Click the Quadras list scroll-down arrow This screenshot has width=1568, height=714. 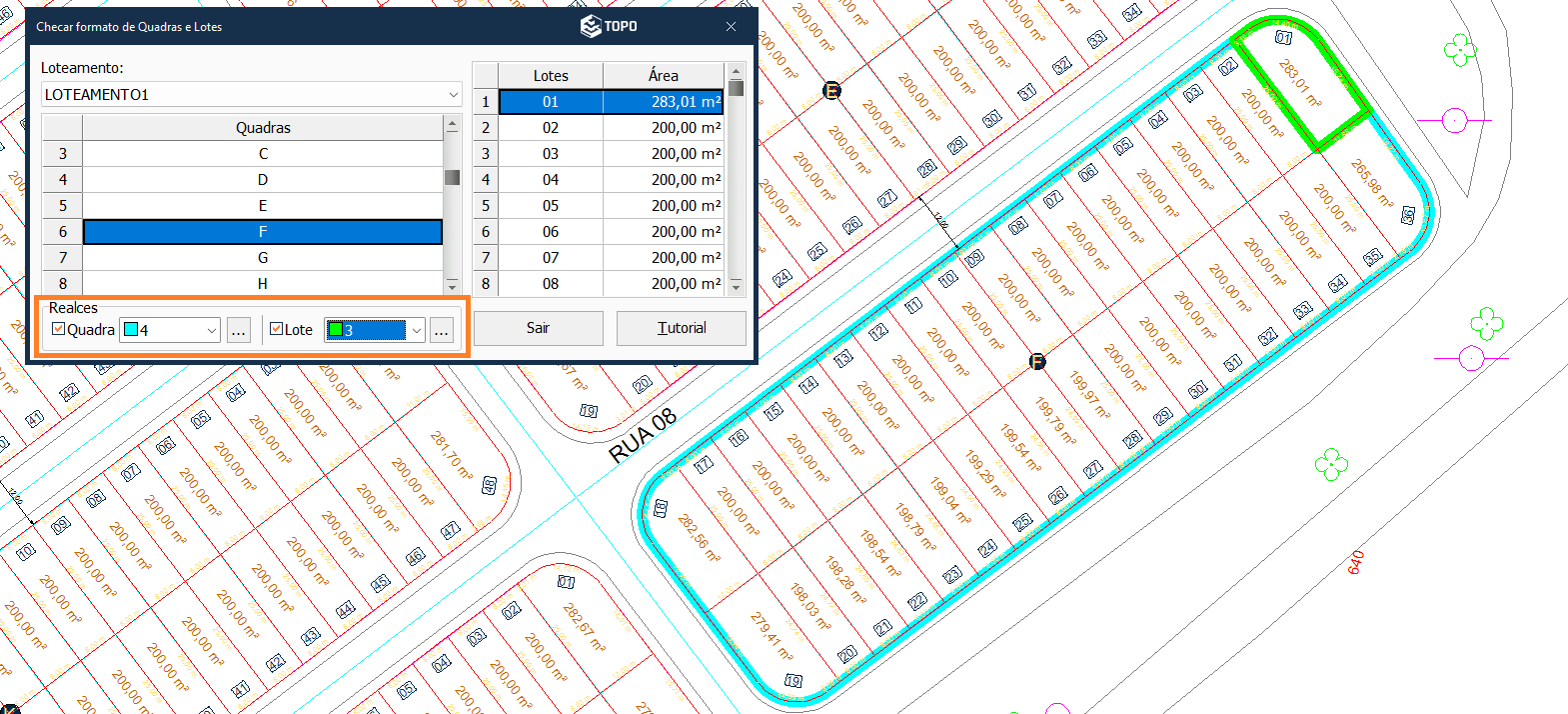pyautogui.click(x=452, y=285)
